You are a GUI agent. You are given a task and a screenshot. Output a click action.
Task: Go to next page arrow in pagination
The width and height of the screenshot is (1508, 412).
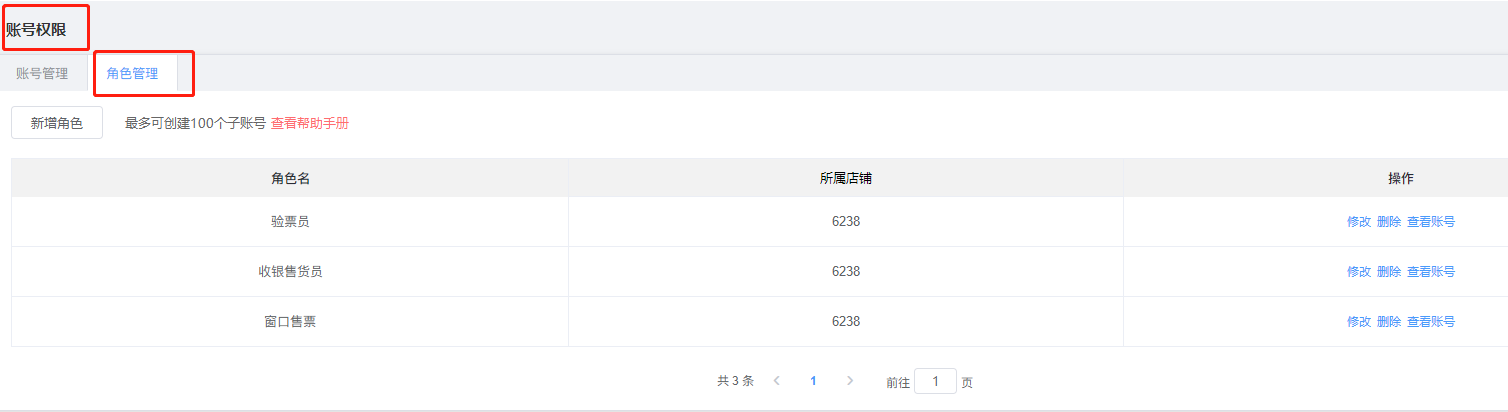[850, 381]
